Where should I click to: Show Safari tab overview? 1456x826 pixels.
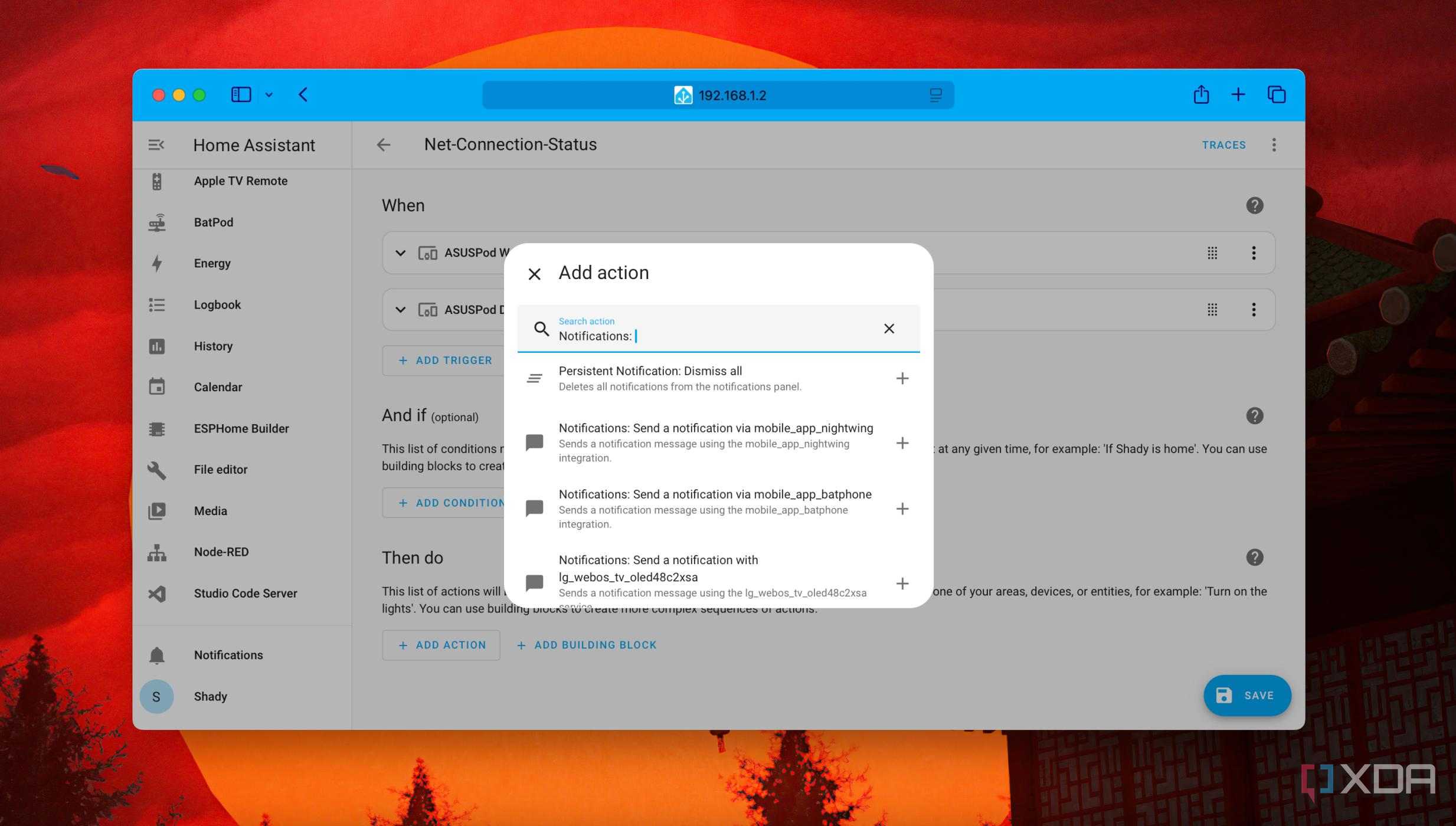coord(1276,94)
